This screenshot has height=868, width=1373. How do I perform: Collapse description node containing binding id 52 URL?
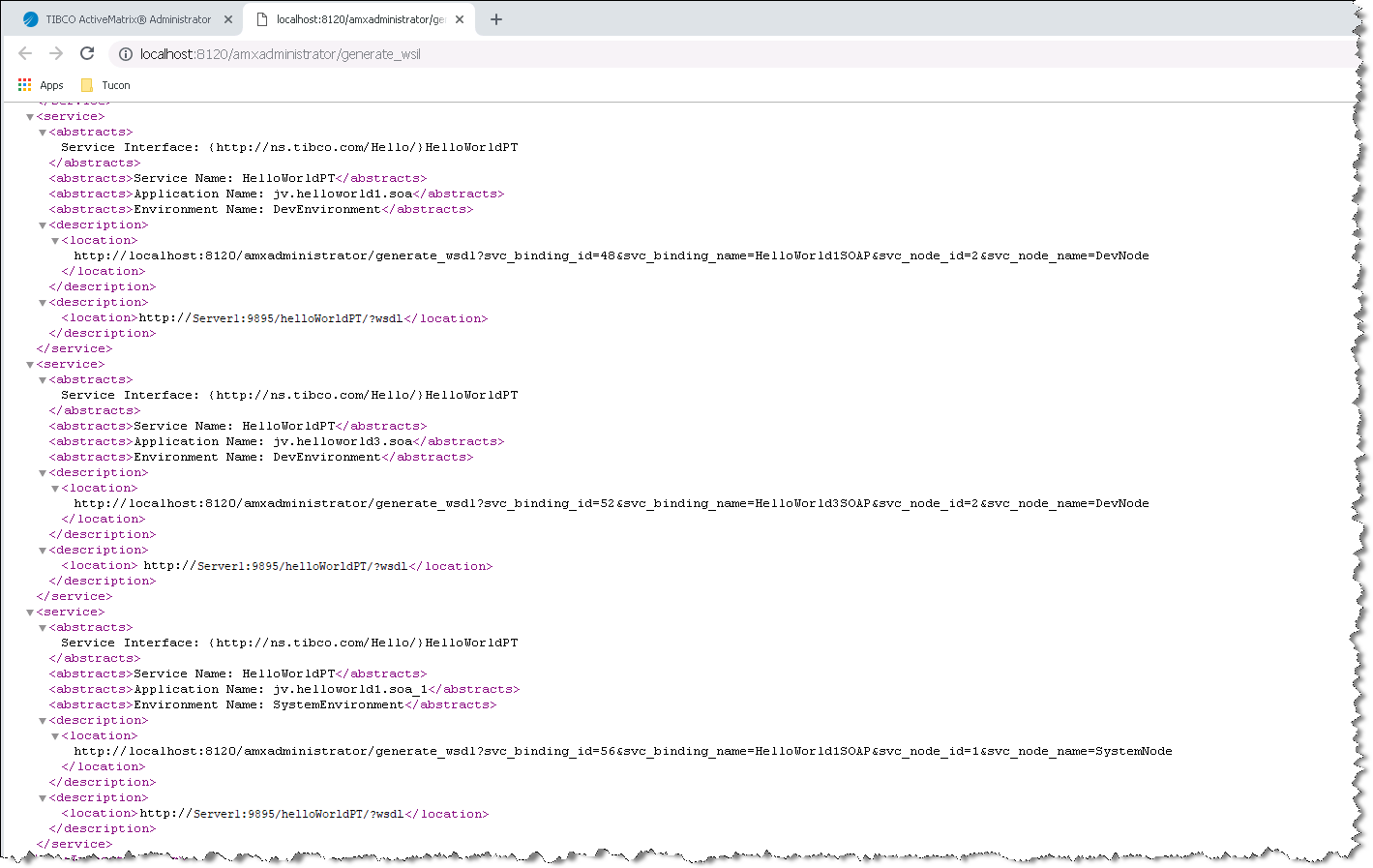(x=43, y=473)
